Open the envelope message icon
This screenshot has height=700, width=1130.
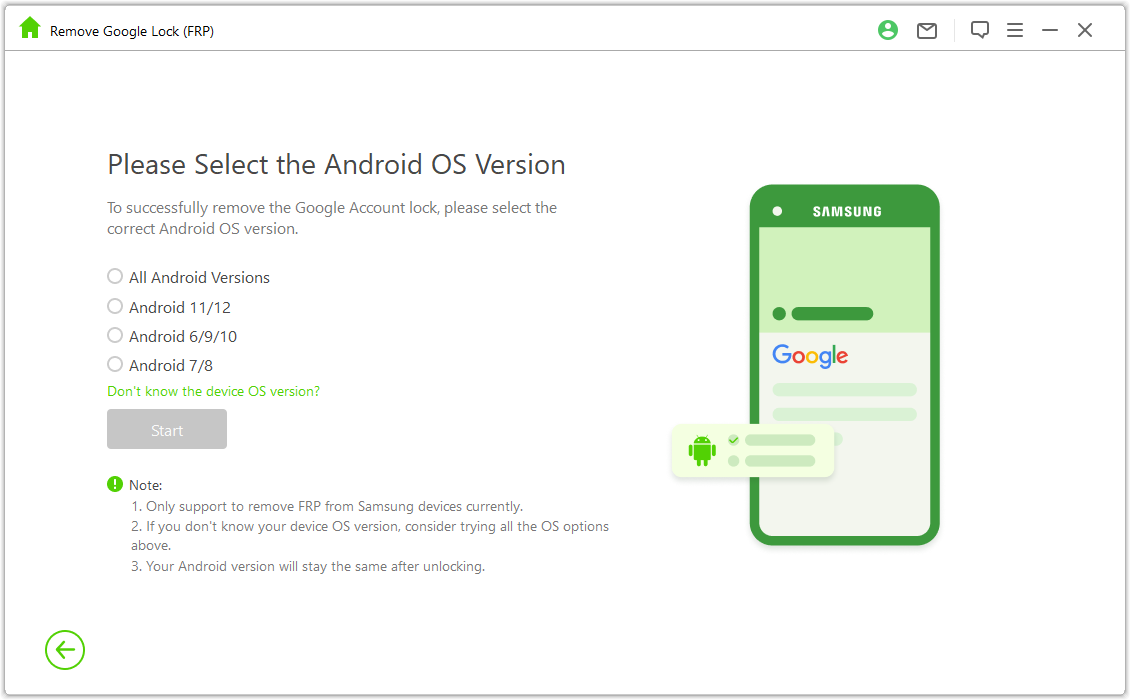[926, 30]
